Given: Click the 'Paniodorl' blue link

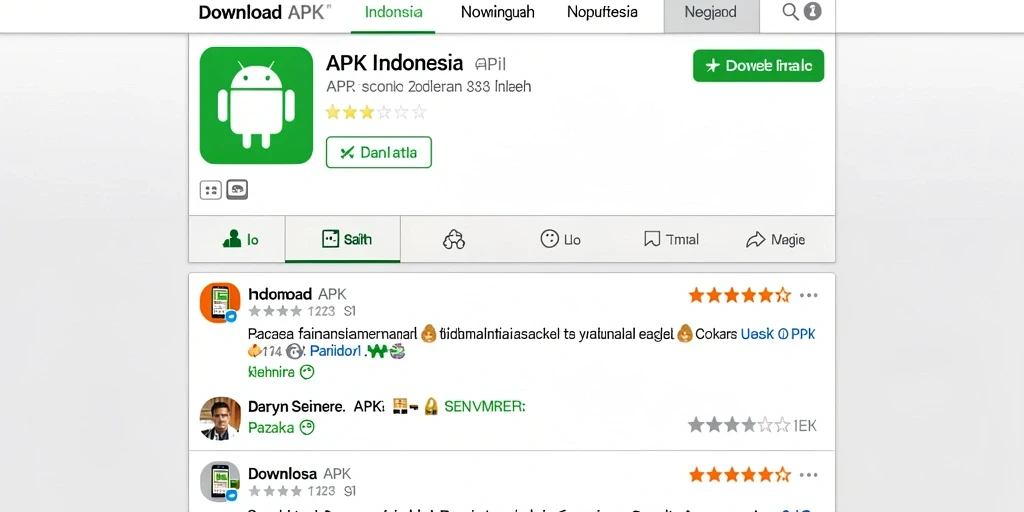Looking at the screenshot, I should pos(335,352).
